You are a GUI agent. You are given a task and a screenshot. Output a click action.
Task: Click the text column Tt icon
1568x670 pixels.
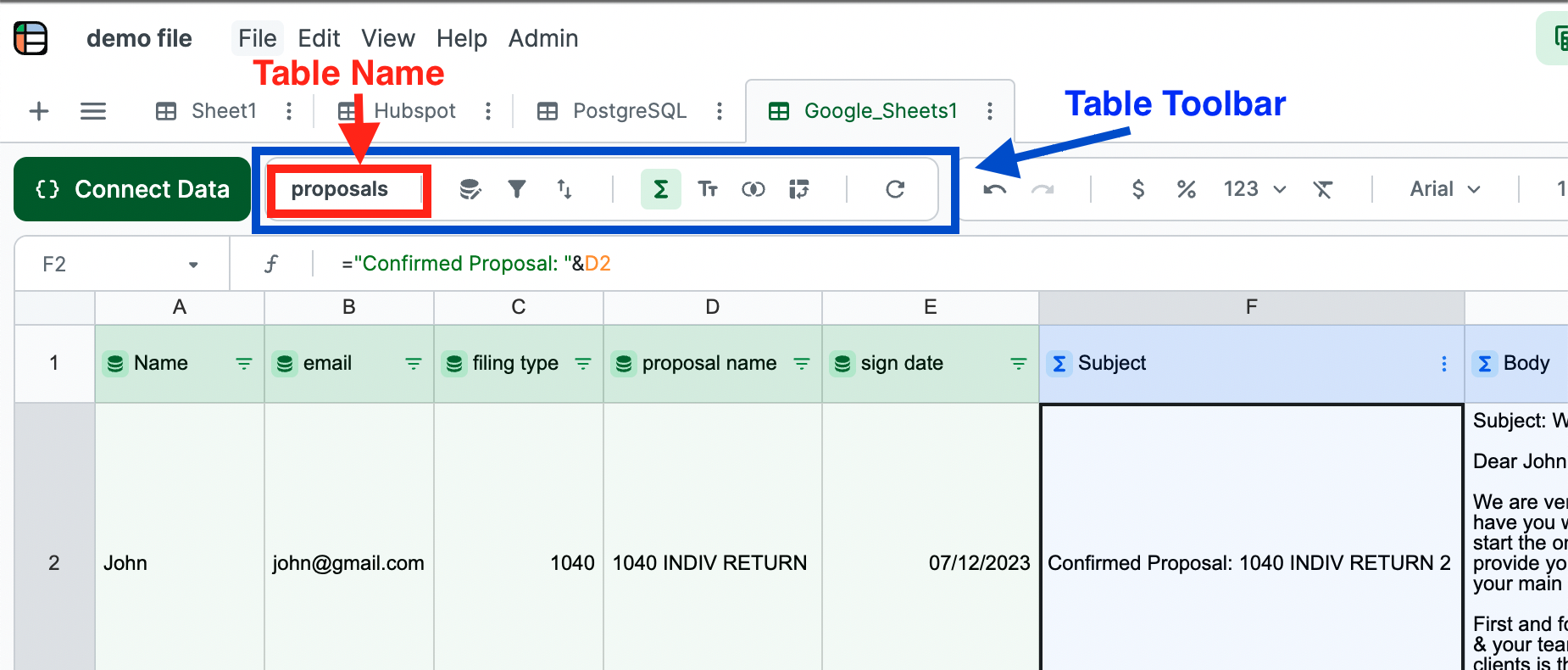click(x=708, y=188)
